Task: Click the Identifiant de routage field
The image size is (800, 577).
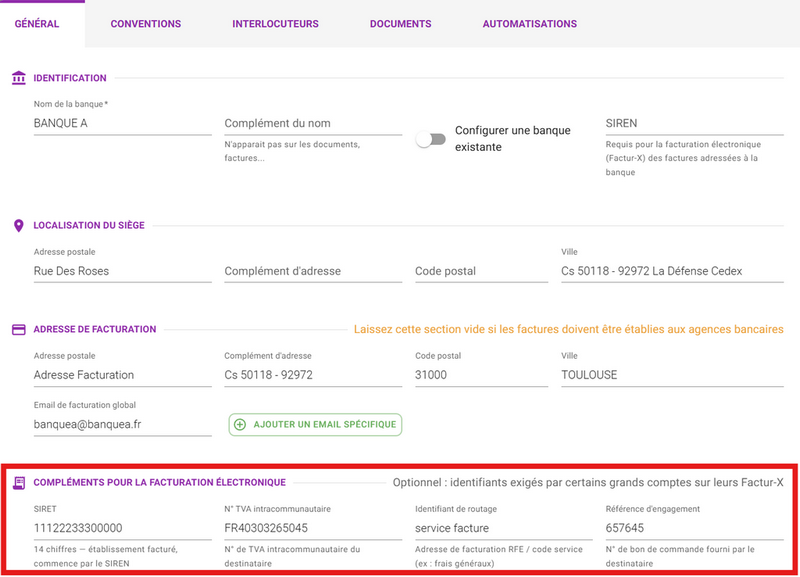Action: coord(504,528)
